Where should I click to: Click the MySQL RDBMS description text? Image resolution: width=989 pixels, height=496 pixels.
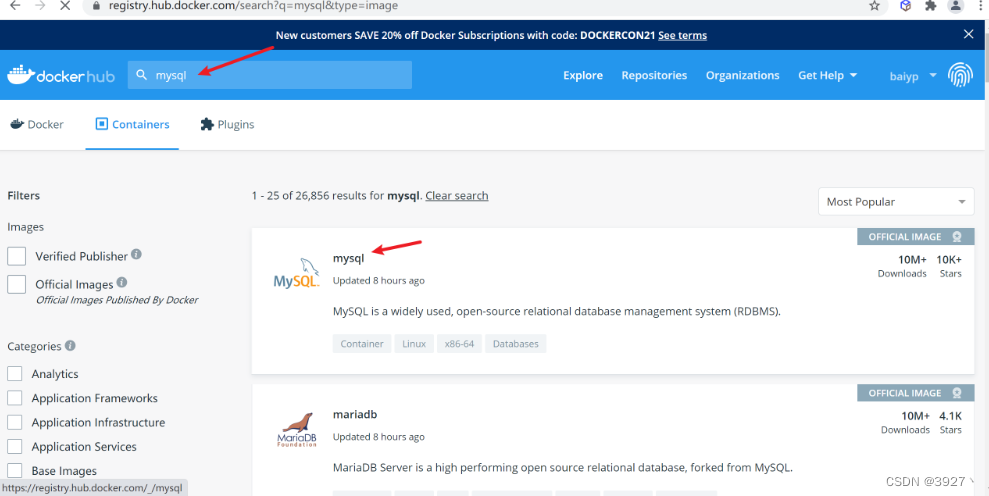pyautogui.click(x=557, y=311)
